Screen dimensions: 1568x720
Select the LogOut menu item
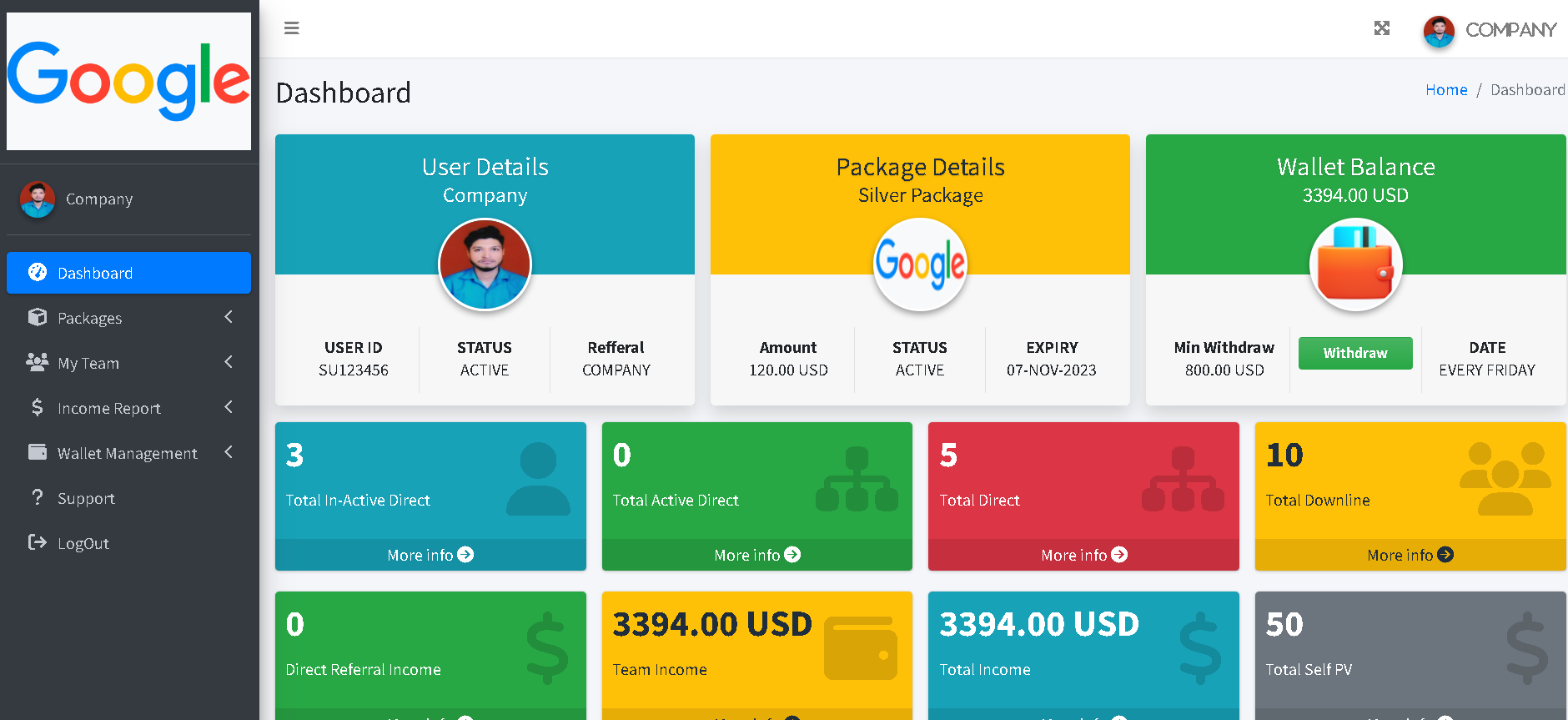click(128, 543)
